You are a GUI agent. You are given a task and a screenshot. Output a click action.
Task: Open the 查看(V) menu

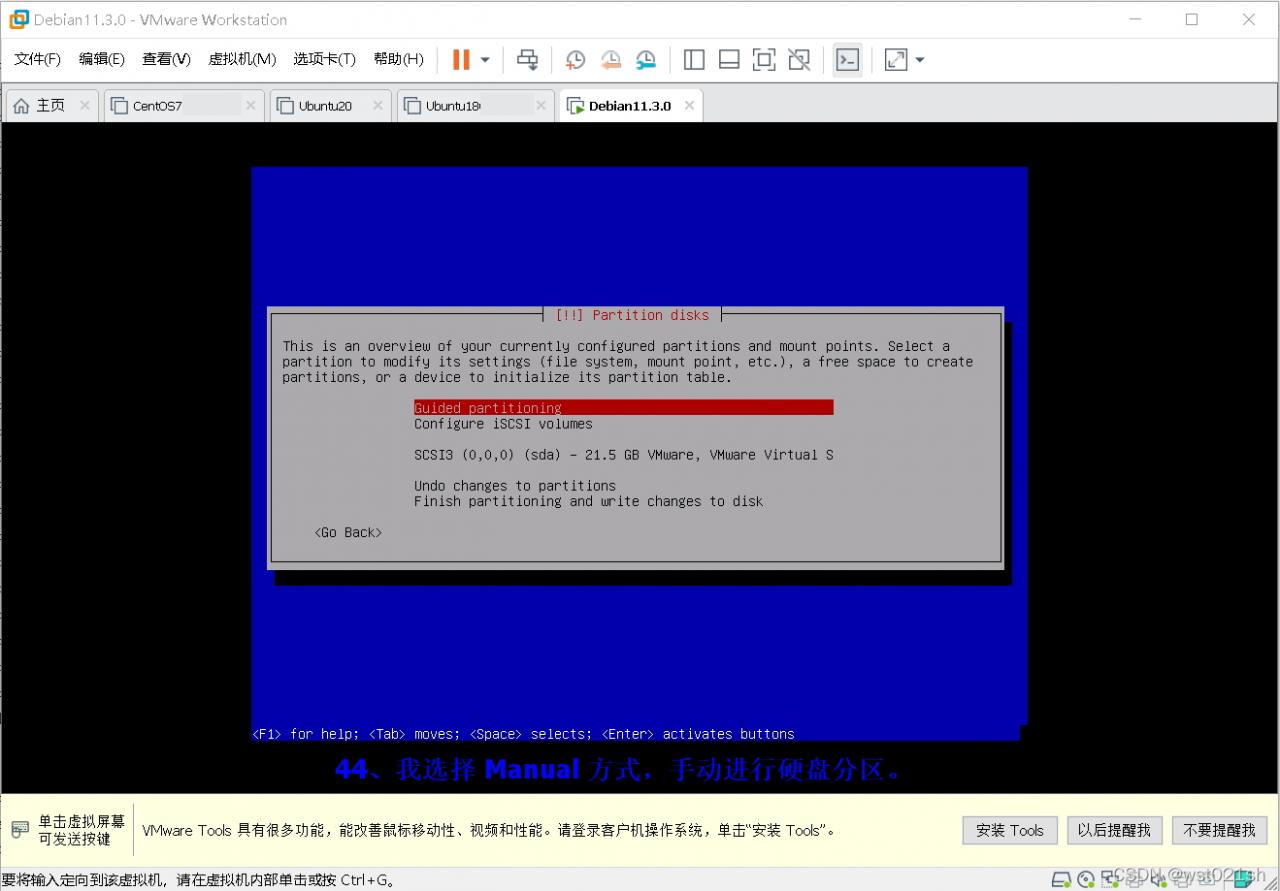pyautogui.click(x=166, y=59)
